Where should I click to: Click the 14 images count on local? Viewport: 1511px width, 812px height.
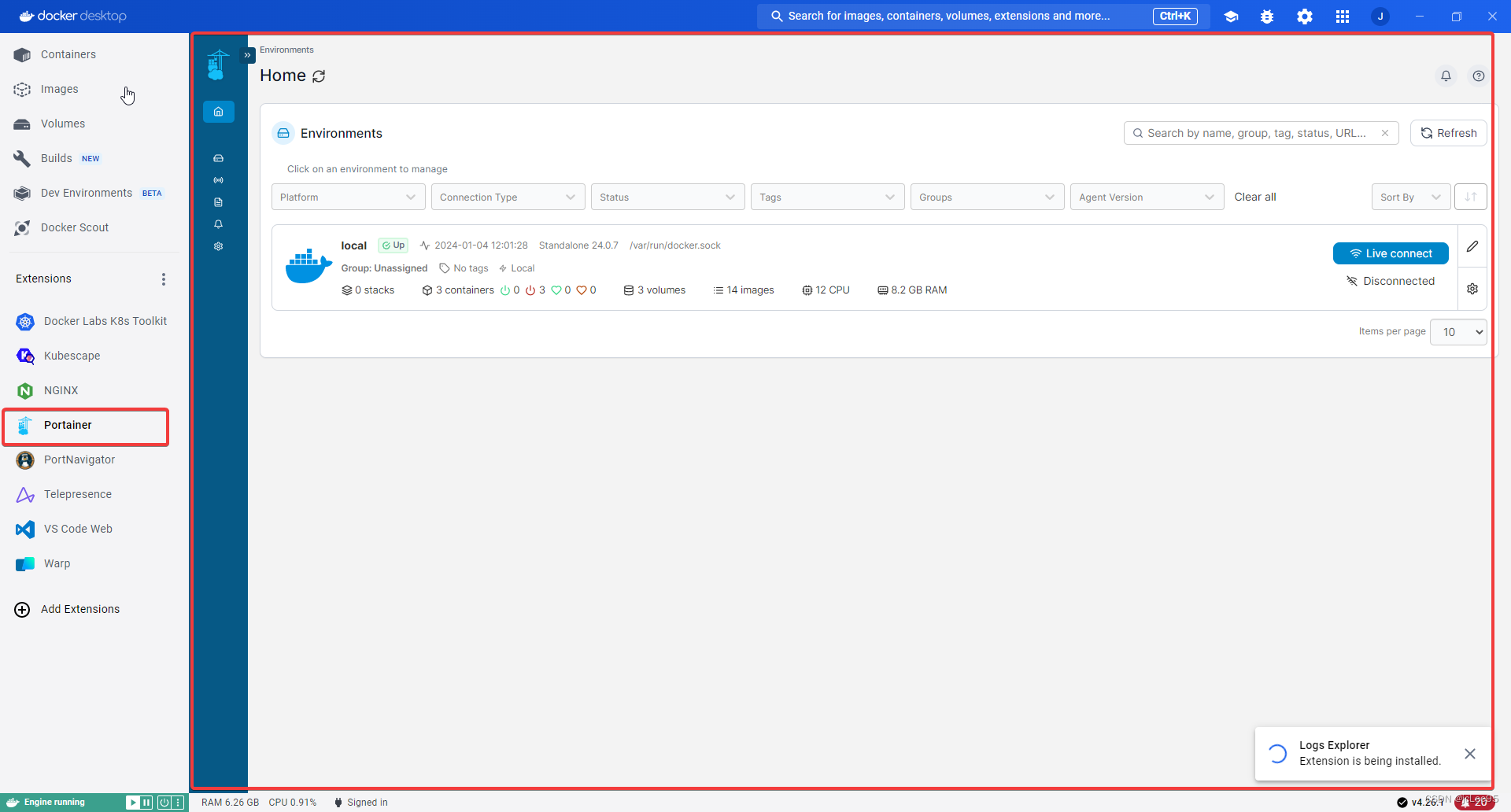point(743,290)
